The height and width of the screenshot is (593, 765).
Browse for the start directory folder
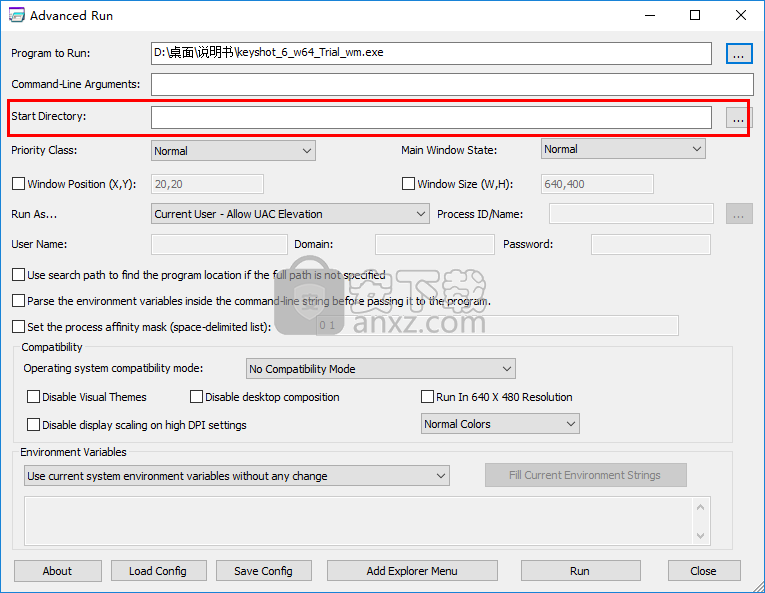click(x=738, y=118)
